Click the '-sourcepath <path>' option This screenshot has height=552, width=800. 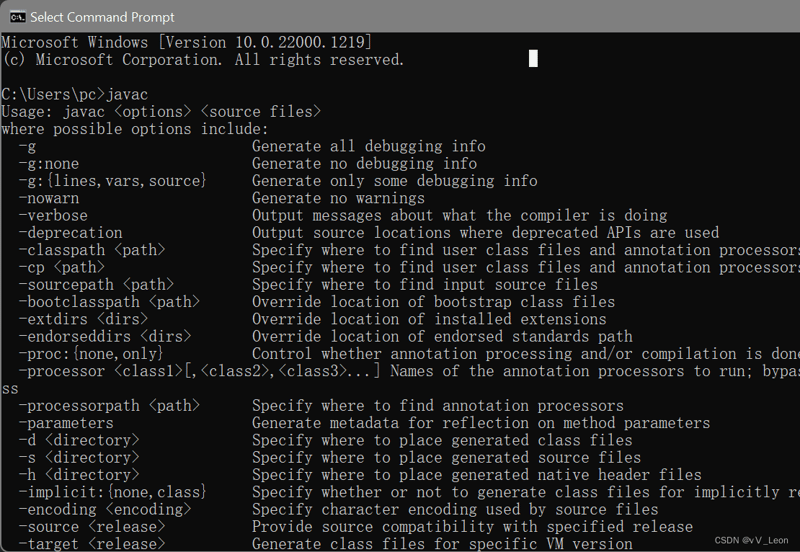[96, 285]
